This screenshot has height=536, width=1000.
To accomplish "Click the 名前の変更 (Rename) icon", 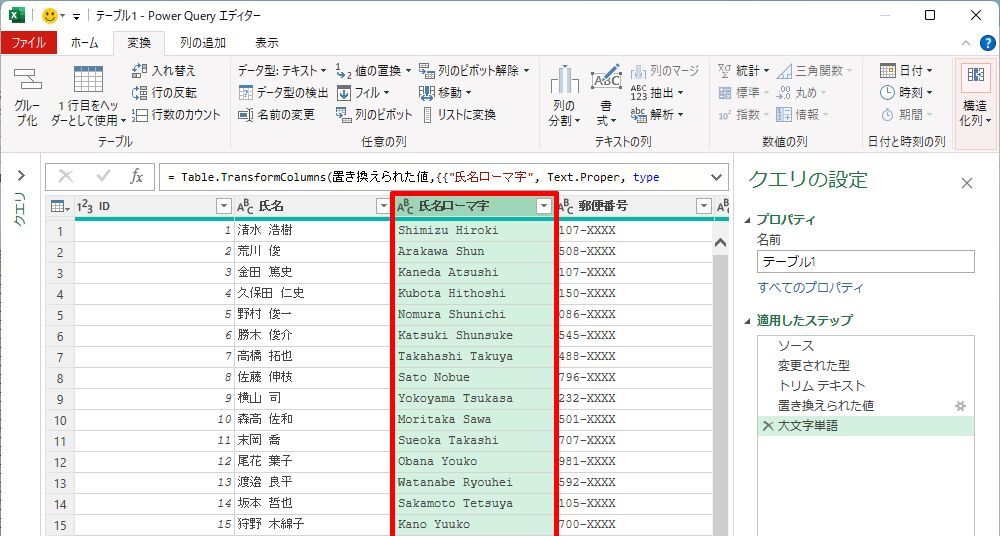I will click(x=246, y=115).
